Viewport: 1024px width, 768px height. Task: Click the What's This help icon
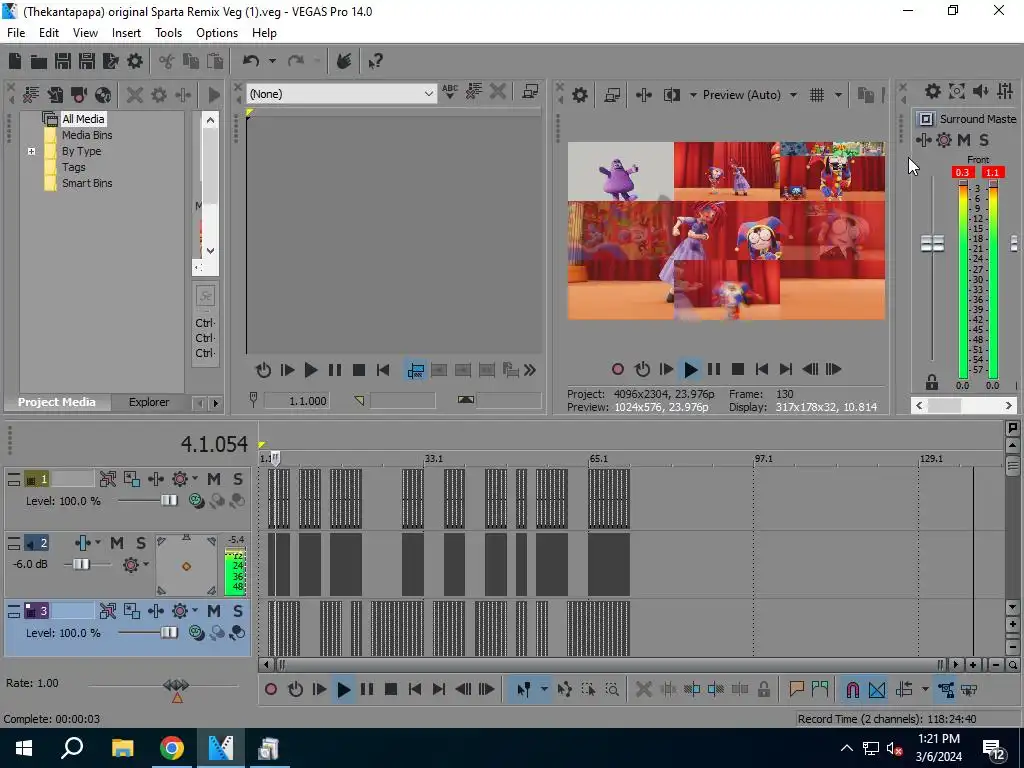coord(375,61)
